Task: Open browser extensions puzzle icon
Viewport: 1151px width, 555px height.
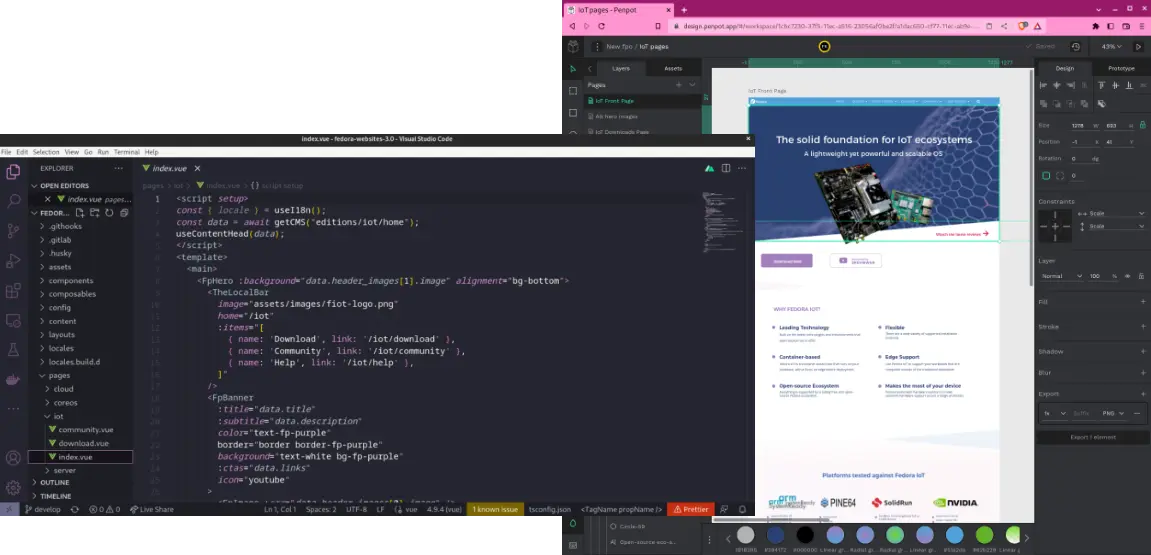Action: click(x=1095, y=26)
